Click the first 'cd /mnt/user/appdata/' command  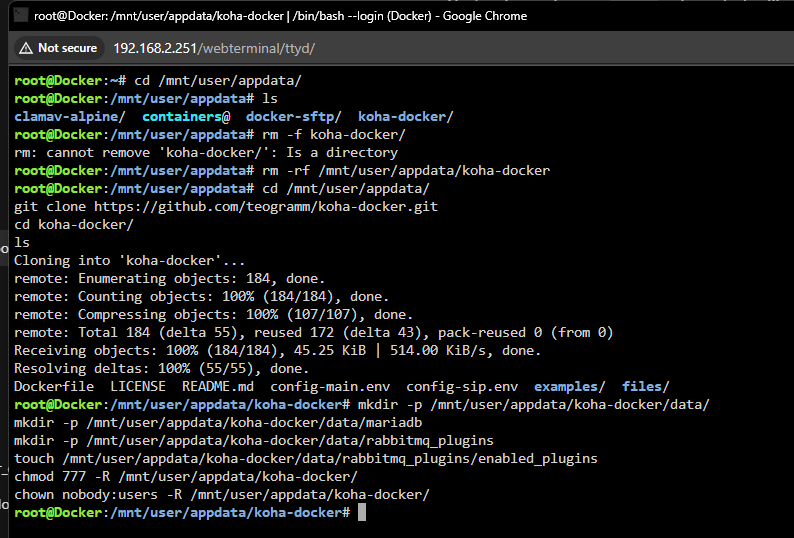(218, 81)
